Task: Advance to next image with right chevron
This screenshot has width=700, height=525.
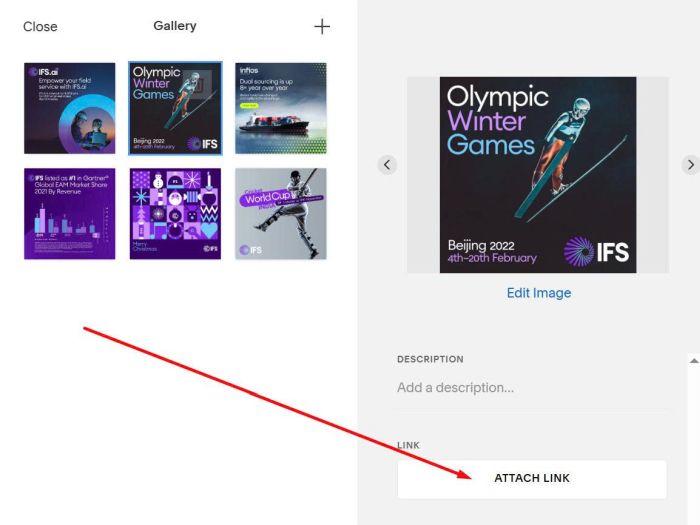Action: pyautogui.click(x=691, y=165)
